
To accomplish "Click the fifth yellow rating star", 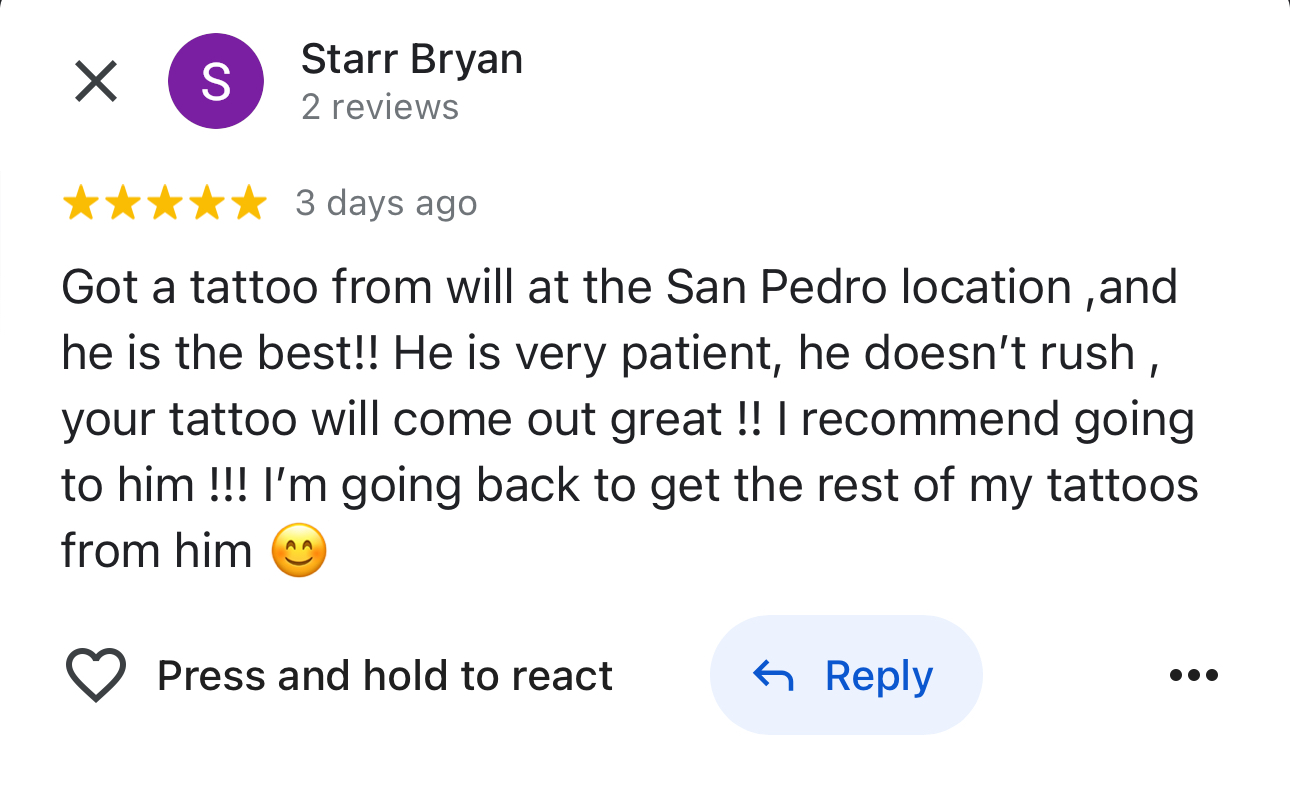I will pyautogui.click(x=249, y=204).
